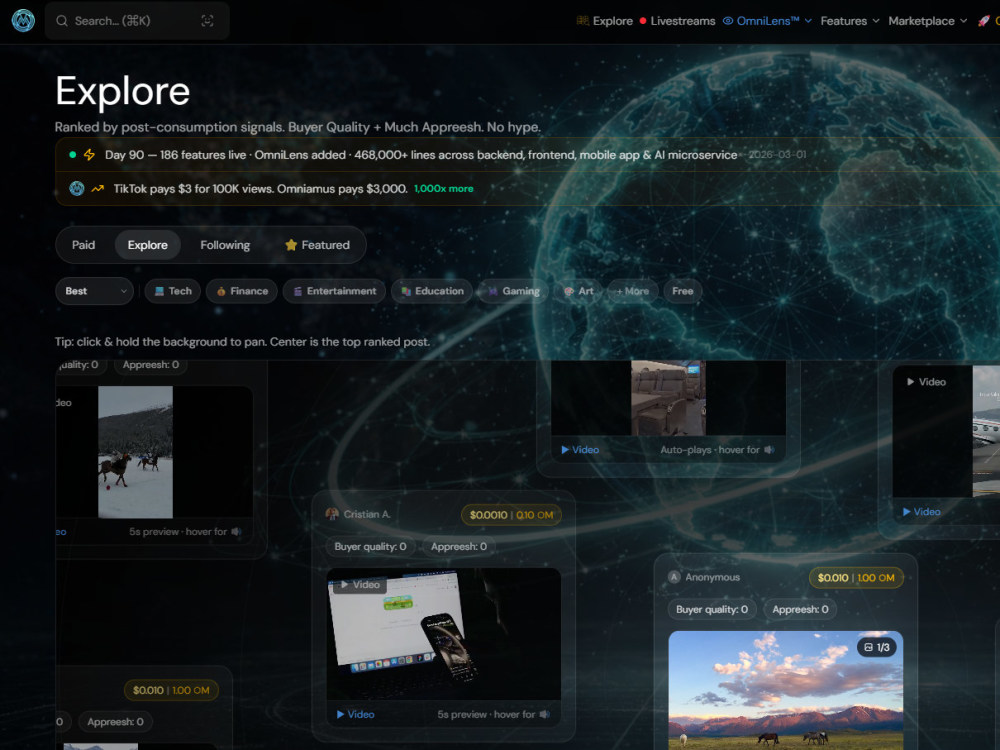Click Appreesh: 0 on Cristian A.'s post
Image resolution: width=1000 pixels, height=750 pixels.
click(459, 547)
